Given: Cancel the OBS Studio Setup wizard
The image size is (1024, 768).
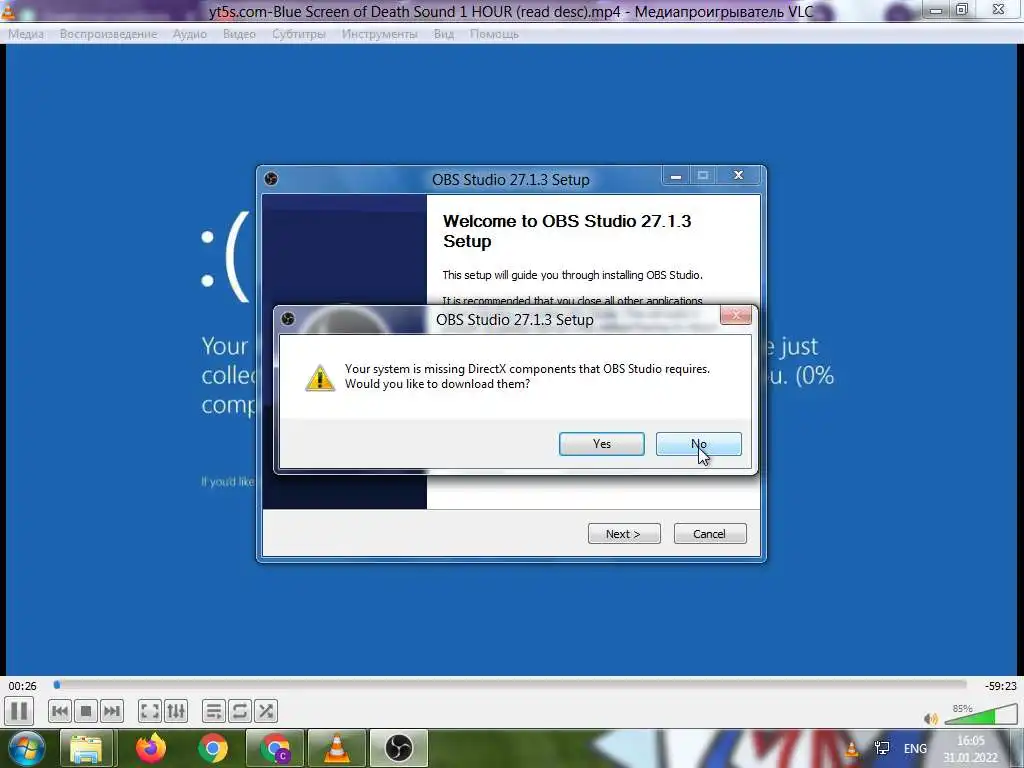Looking at the screenshot, I should click(710, 534).
